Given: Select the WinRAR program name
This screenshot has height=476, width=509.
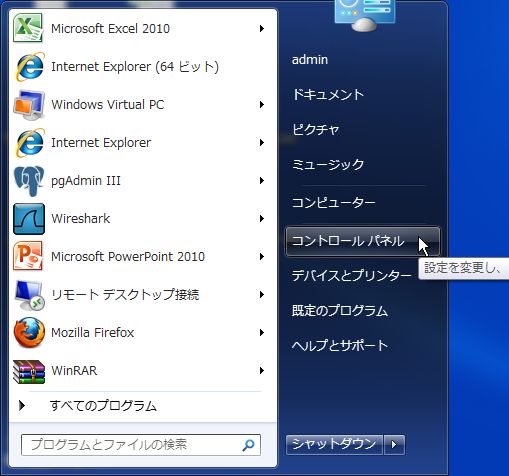Looking at the screenshot, I should click(74, 371).
